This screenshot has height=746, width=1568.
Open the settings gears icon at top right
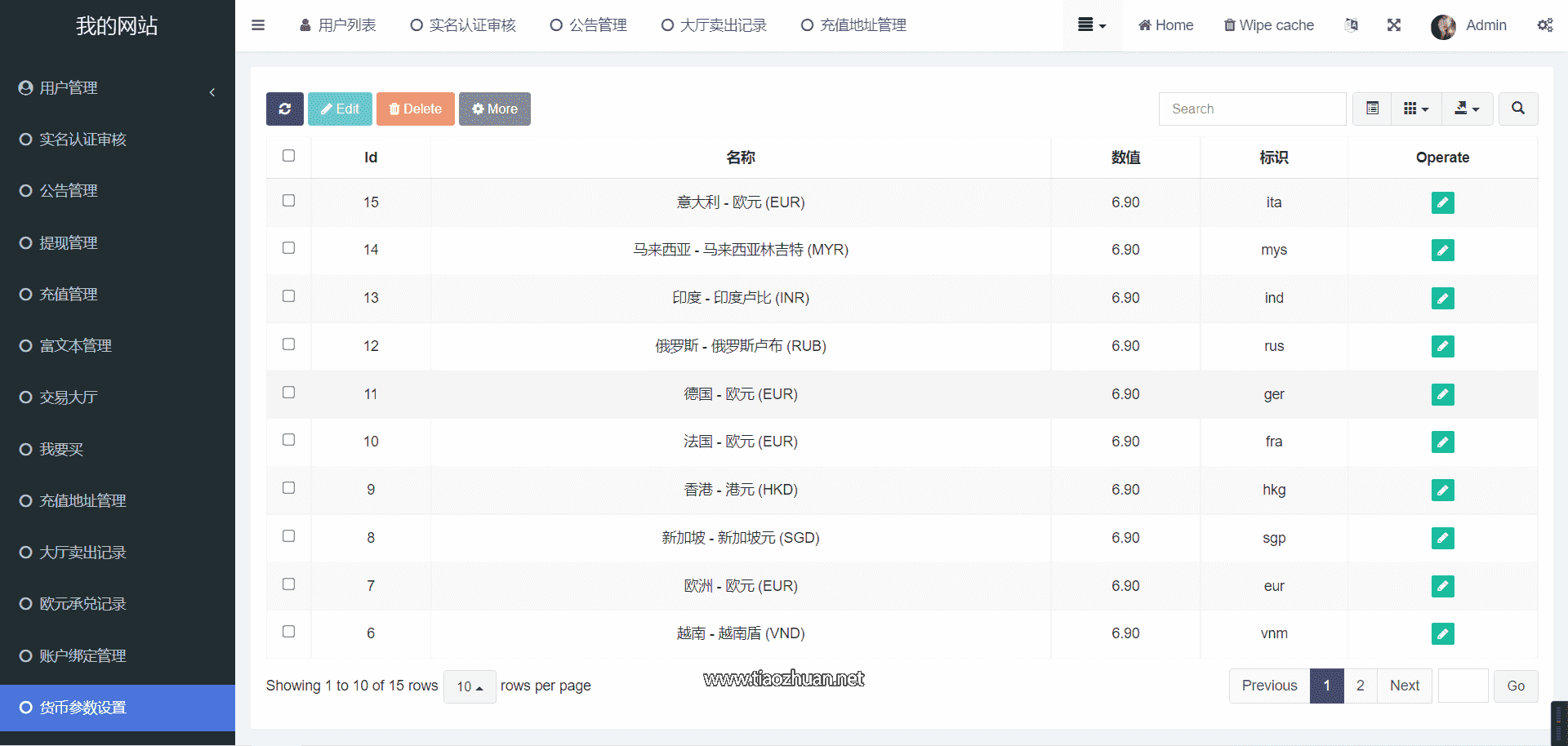coord(1544,25)
